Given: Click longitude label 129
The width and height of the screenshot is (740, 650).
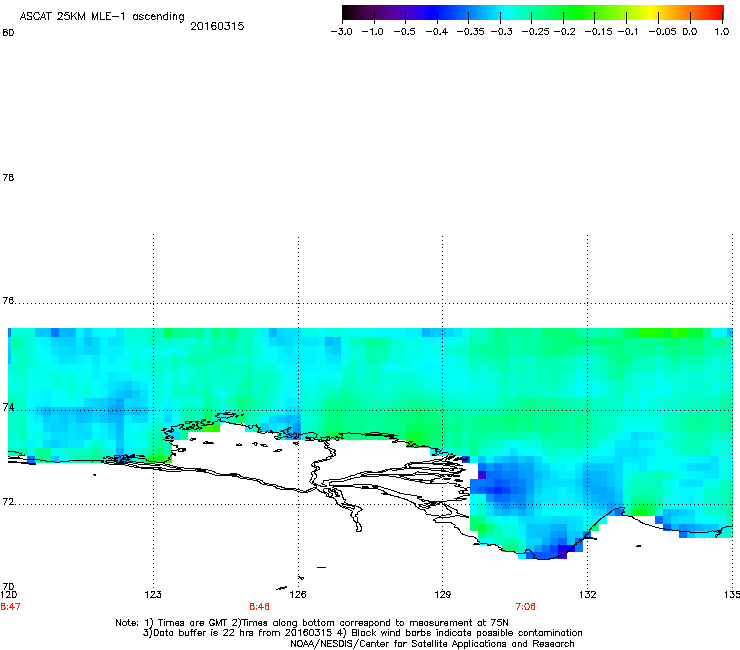Looking at the screenshot, I should click(x=443, y=595).
